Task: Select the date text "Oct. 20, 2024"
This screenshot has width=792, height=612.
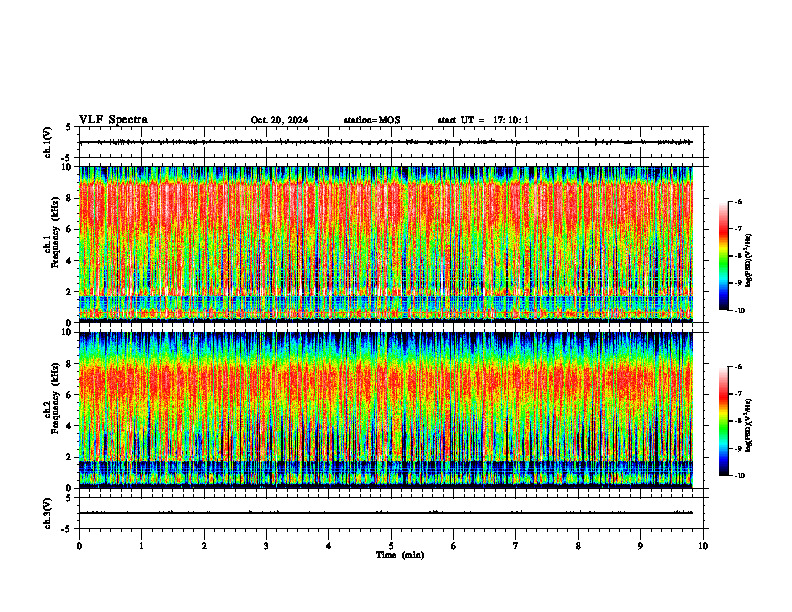Action: pyautogui.click(x=279, y=120)
